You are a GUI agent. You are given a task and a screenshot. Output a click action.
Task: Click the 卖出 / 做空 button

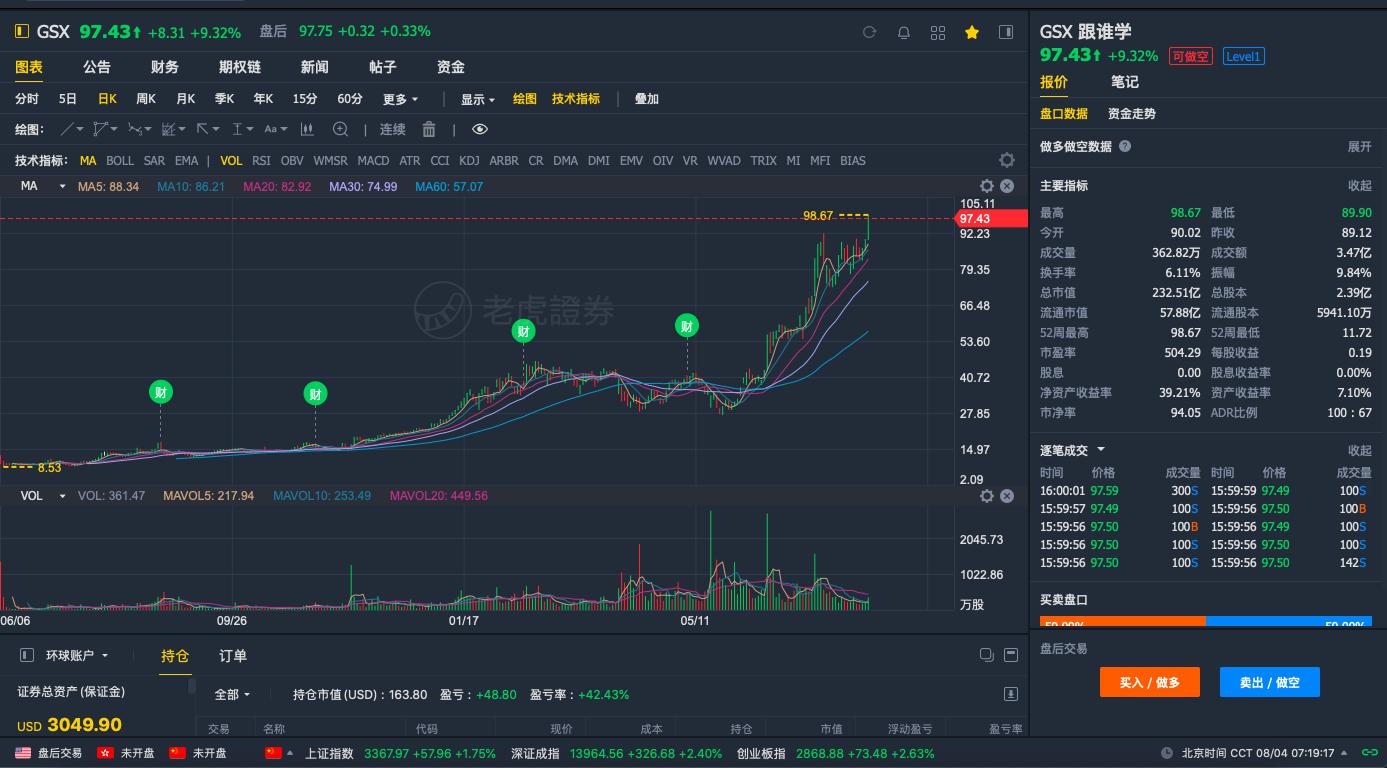coord(1270,682)
